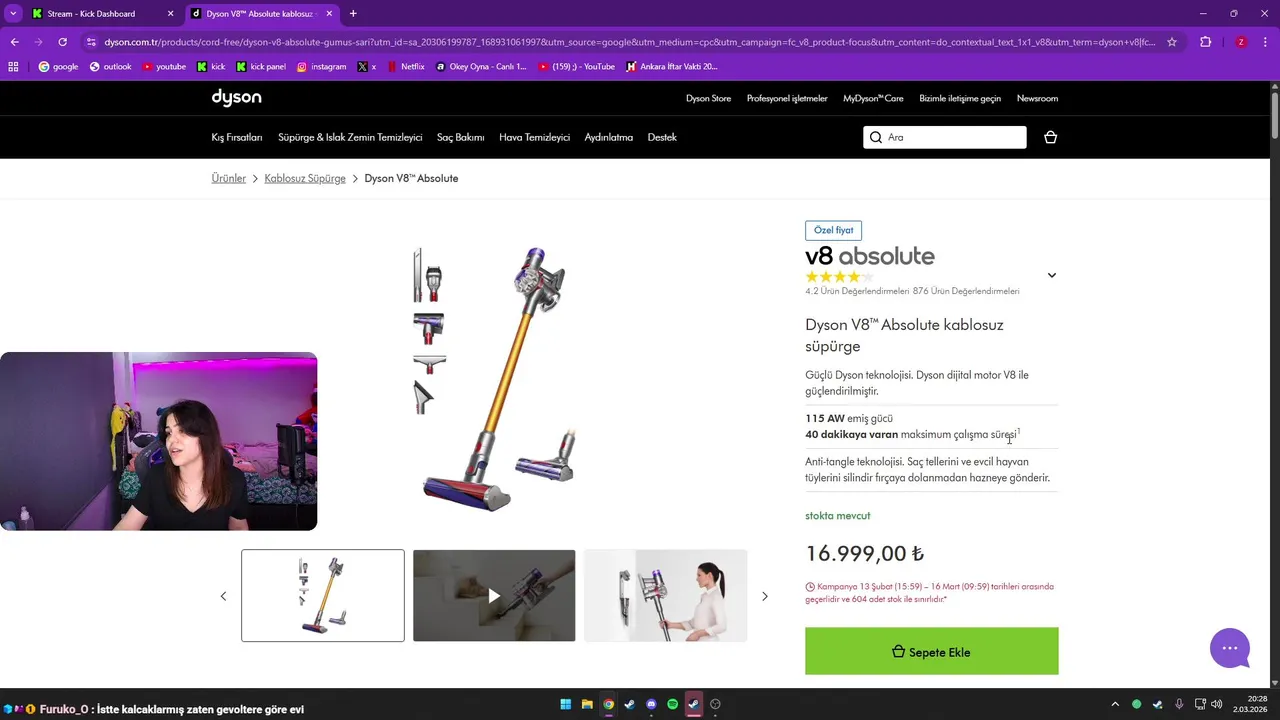Bookmark this page with the star icon

point(1172,42)
